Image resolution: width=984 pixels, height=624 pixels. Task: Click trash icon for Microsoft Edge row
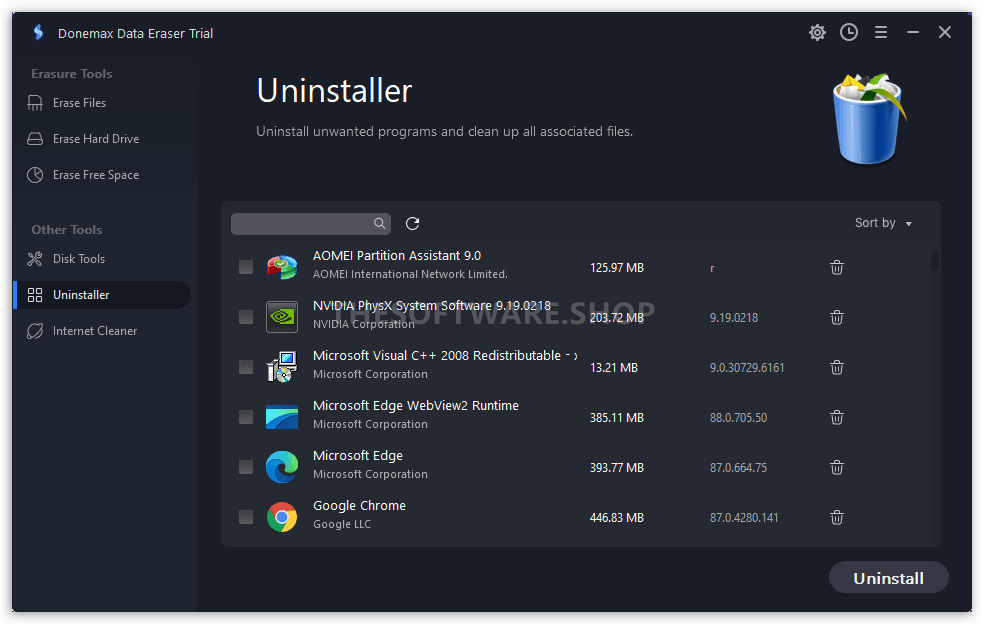[x=837, y=467]
